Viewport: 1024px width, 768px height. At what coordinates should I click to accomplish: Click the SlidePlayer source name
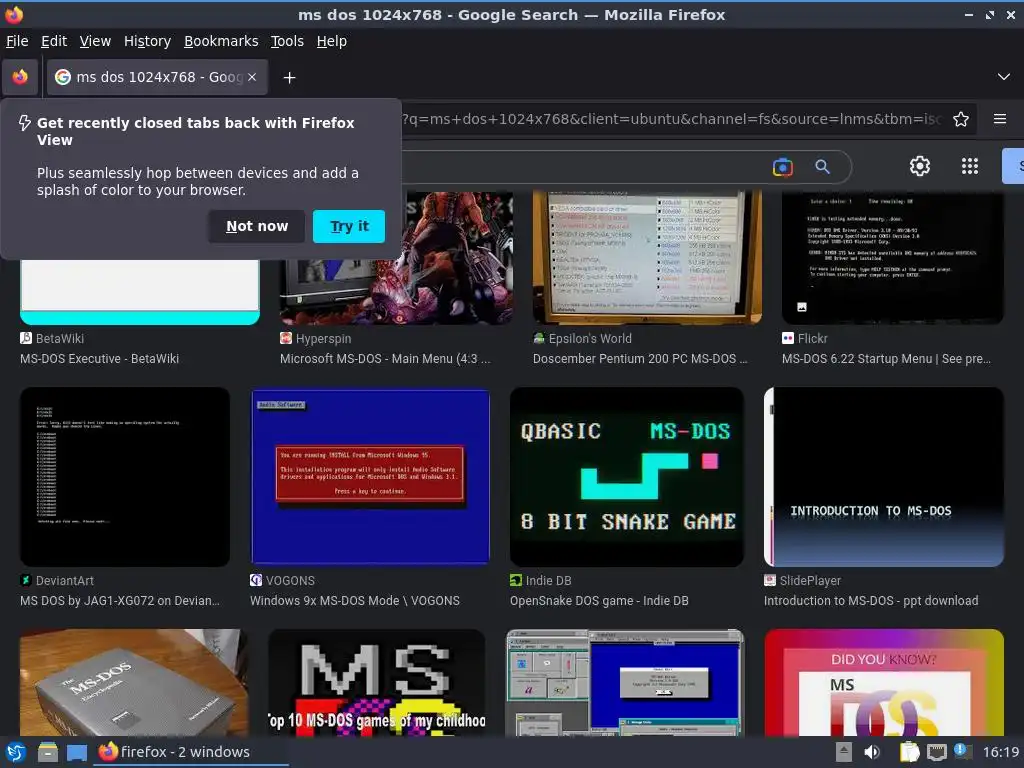click(810, 581)
